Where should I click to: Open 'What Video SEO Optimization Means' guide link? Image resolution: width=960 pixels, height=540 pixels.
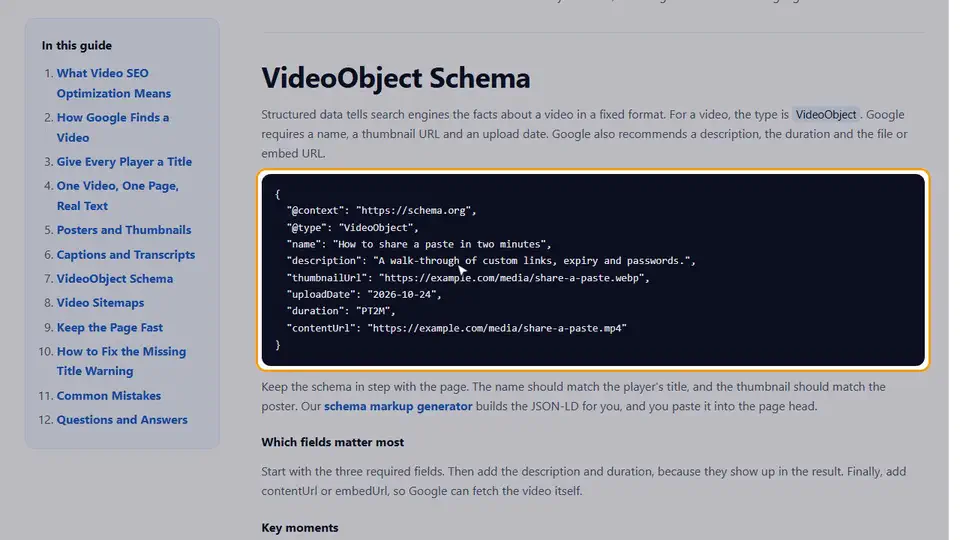click(x=114, y=83)
